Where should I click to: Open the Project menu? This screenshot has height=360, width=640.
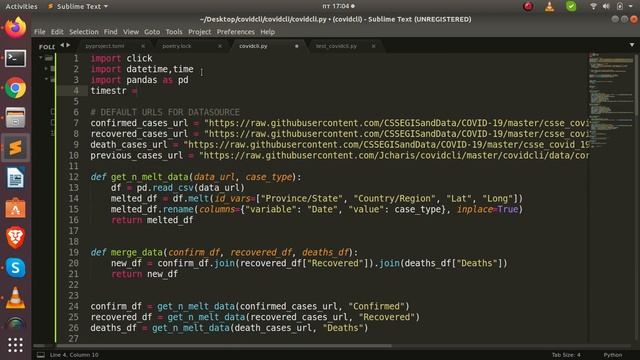point(200,32)
